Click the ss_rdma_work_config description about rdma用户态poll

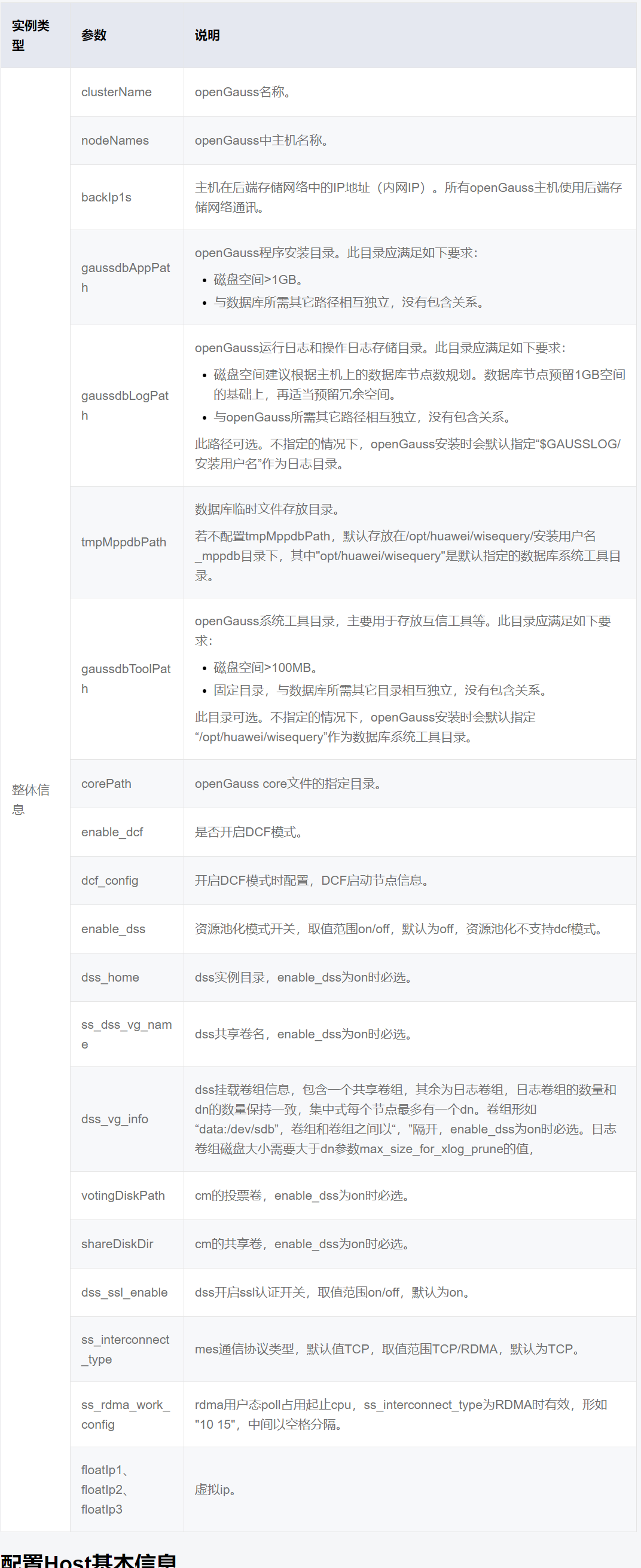click(x=401, y=1414)
